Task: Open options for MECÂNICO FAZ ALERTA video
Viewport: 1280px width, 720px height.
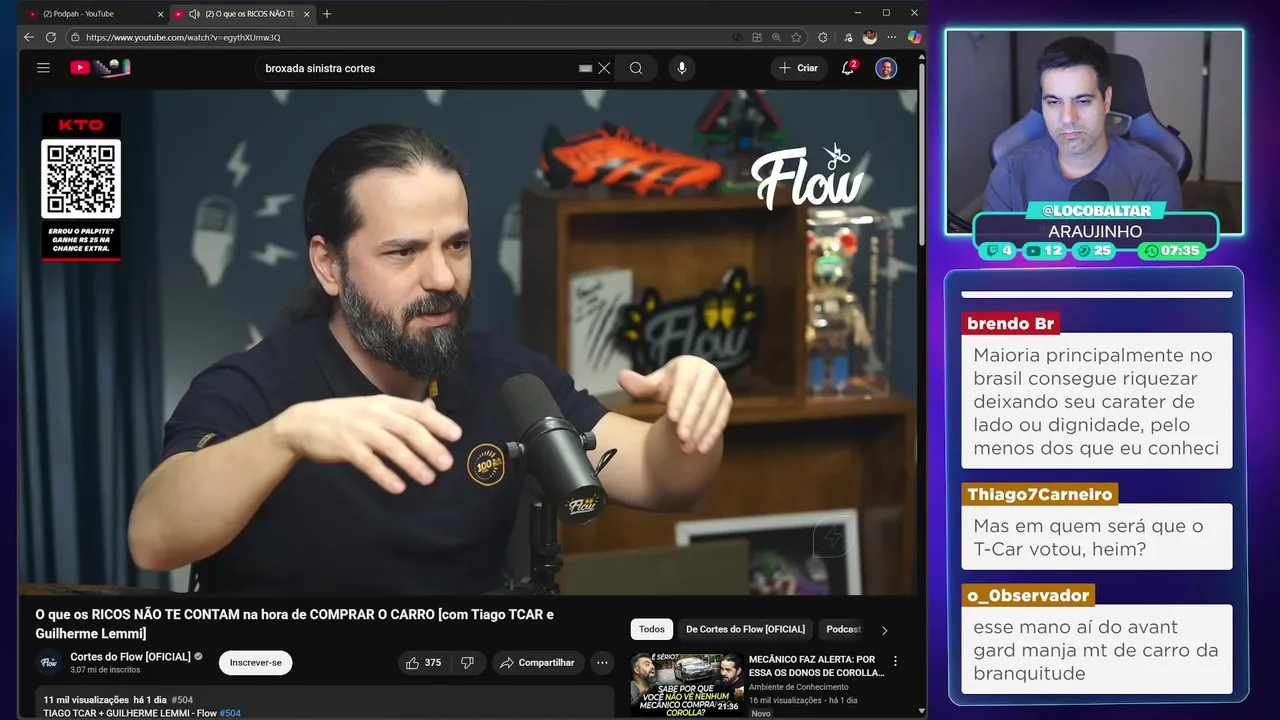Action: 895,661
